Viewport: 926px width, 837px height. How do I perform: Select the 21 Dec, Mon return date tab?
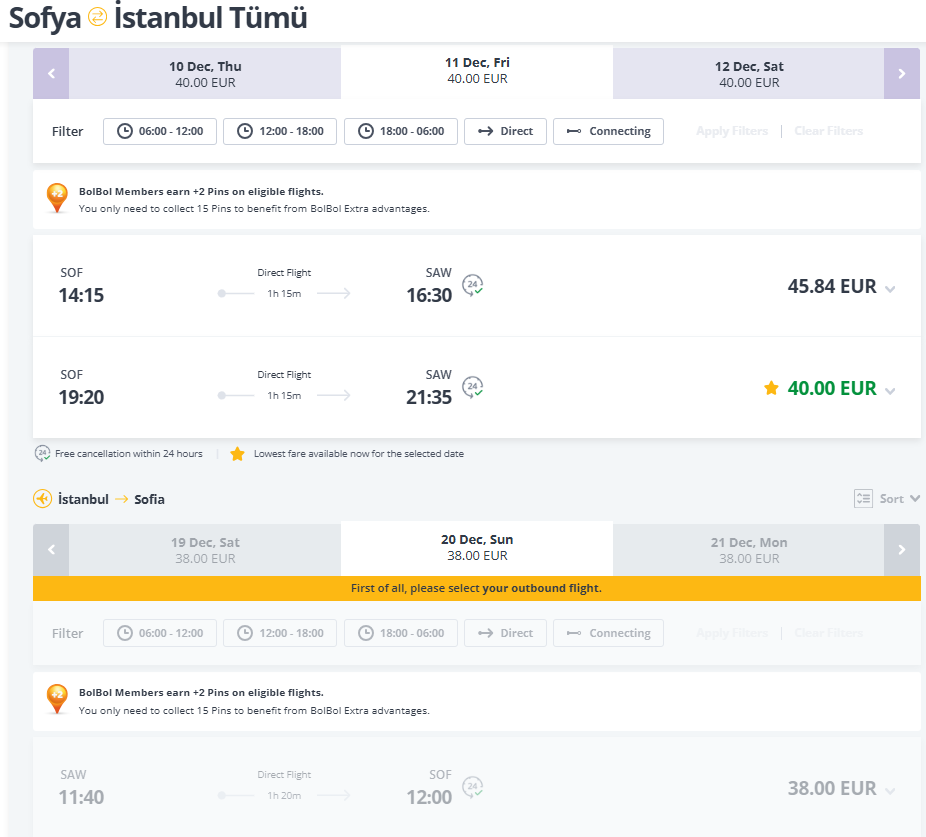749,550
